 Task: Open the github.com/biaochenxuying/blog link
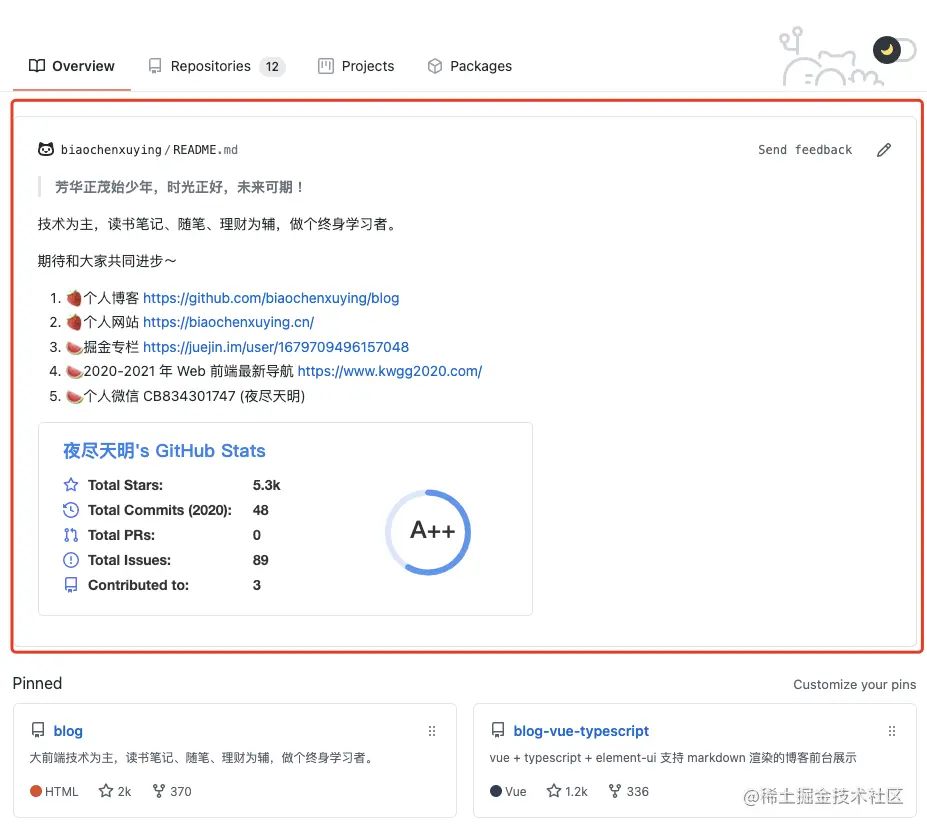(x=271, y=298)
